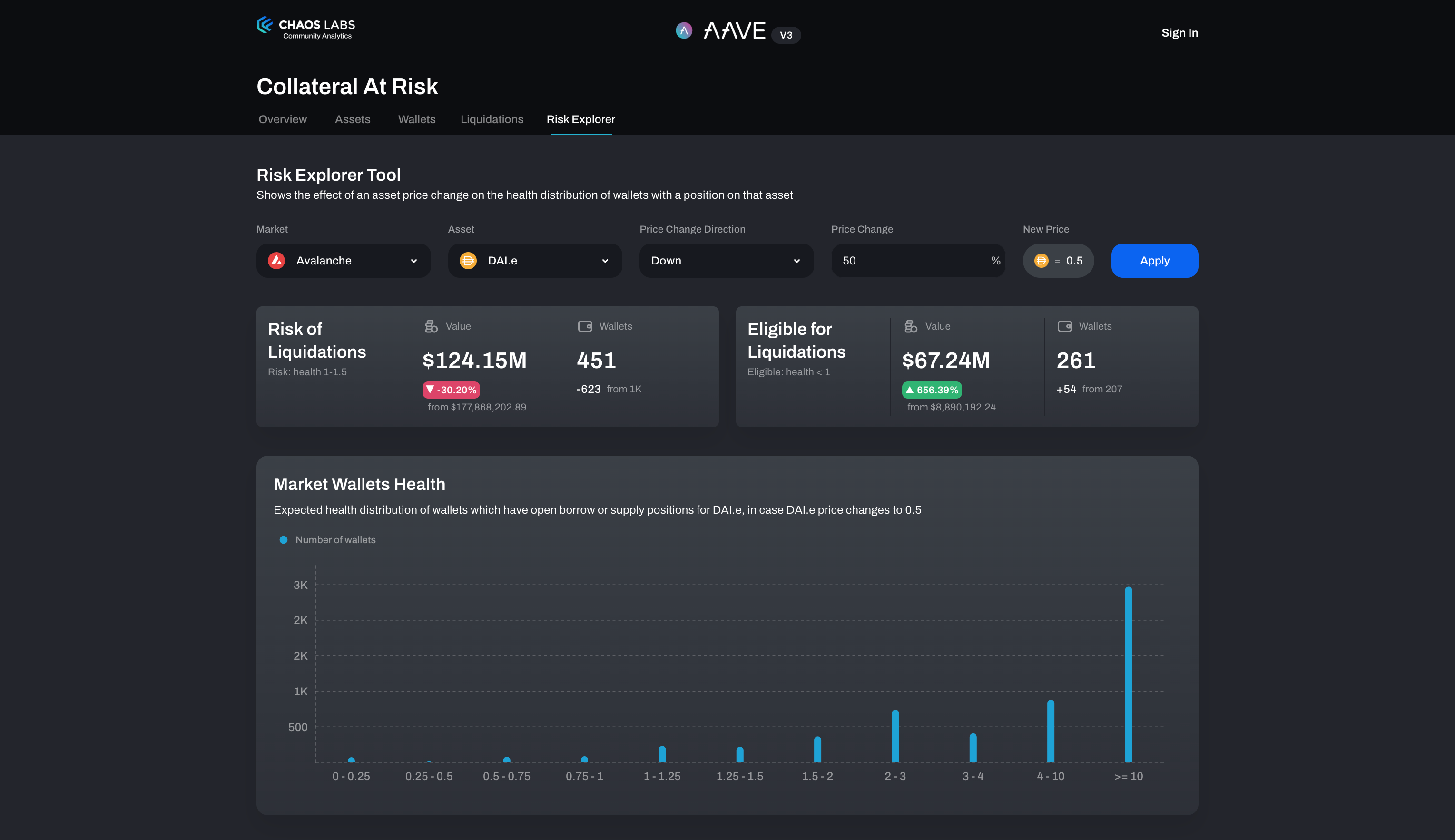Expand the Asset dropdown showing DAI.e
This screenshot has height=840, width=1455.
coord(535,261)
